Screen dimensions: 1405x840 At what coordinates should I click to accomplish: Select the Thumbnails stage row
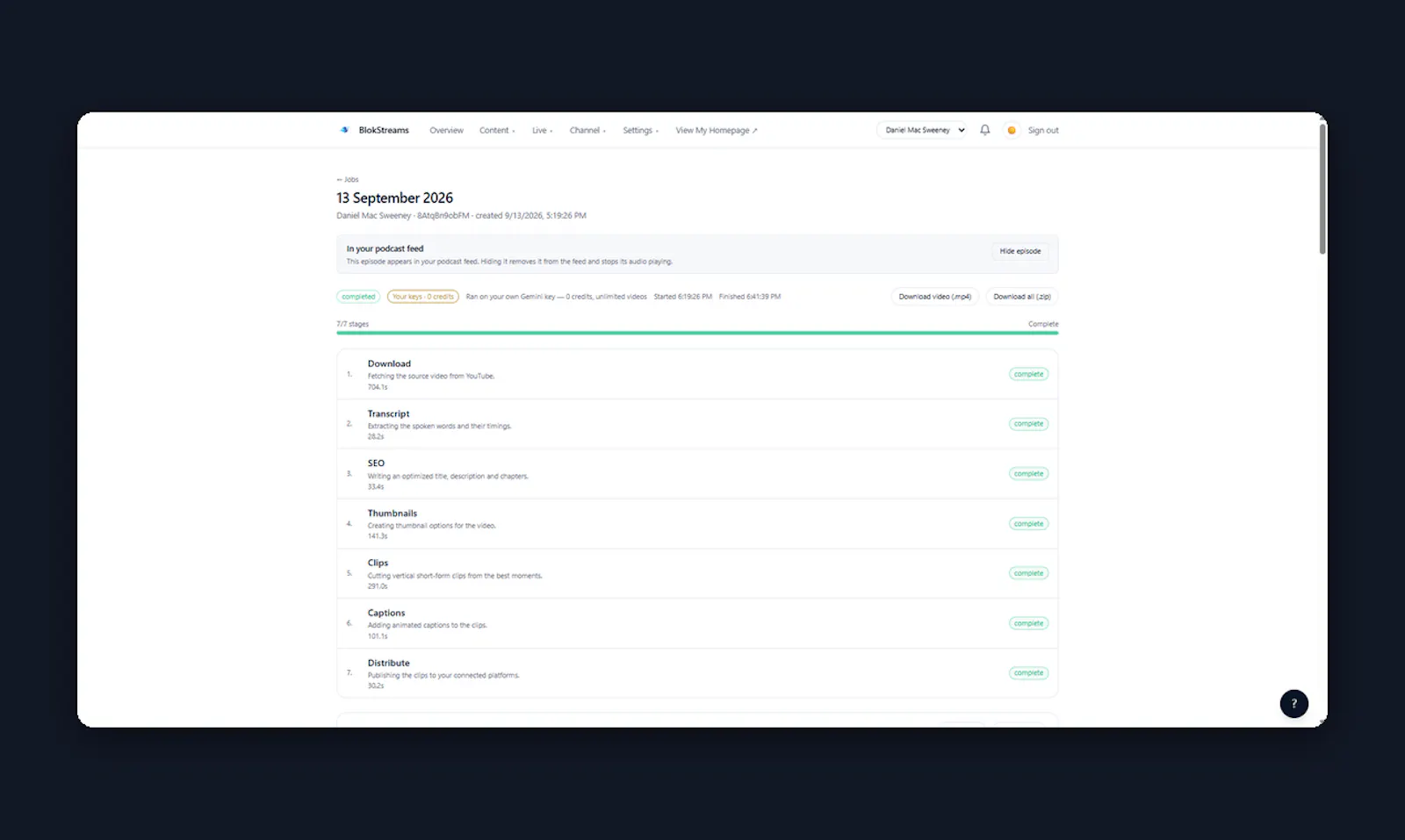coord(697,524)
